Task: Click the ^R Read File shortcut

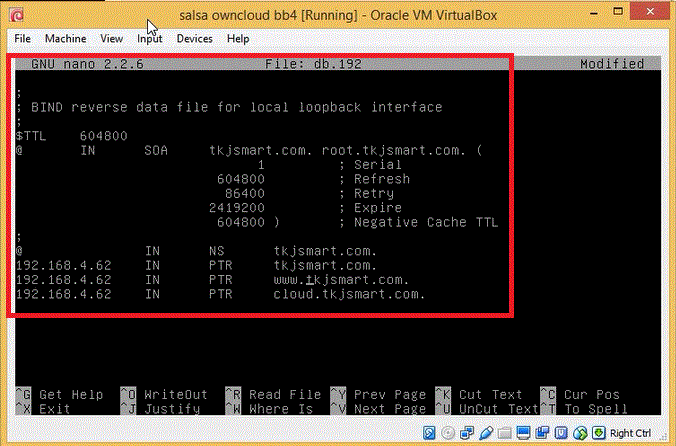Action: 273,394
